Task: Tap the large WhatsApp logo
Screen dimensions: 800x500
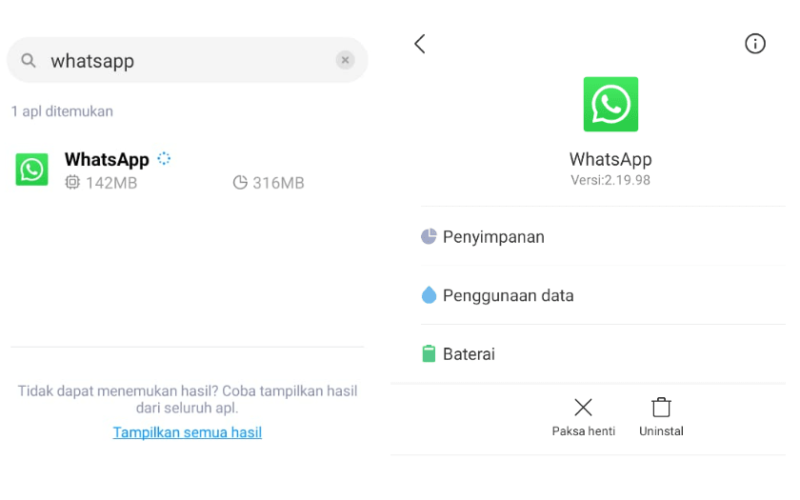Action: (611, 104)
